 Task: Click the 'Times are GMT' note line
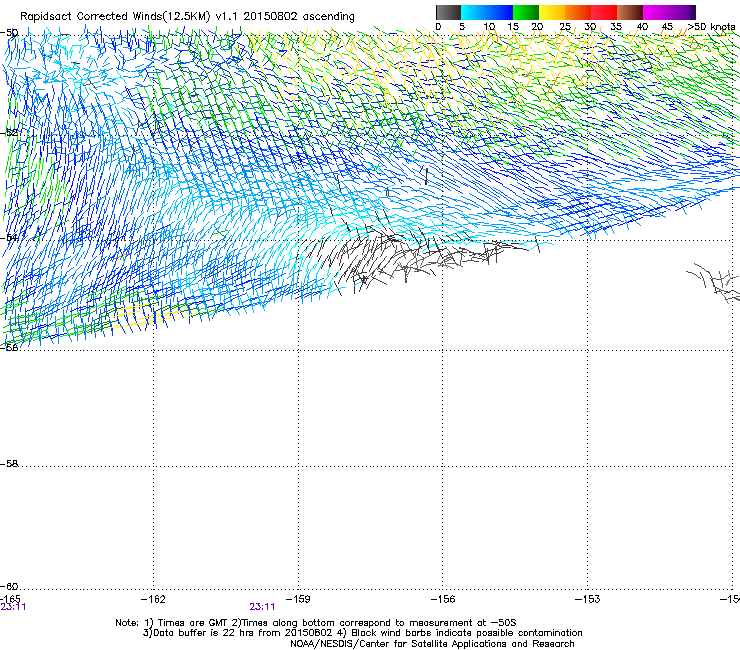click(x=316, y=623)
